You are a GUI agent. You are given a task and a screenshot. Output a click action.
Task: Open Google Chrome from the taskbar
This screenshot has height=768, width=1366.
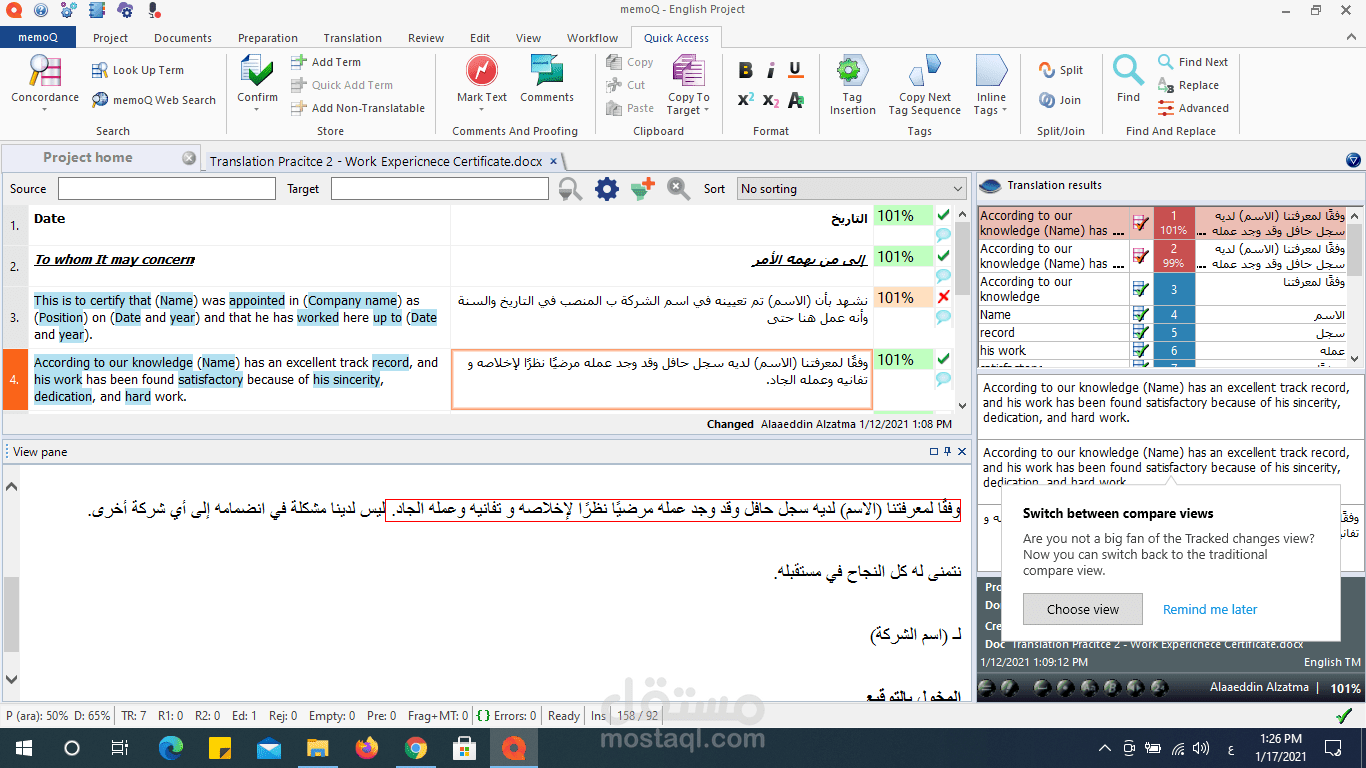[416, 748]
